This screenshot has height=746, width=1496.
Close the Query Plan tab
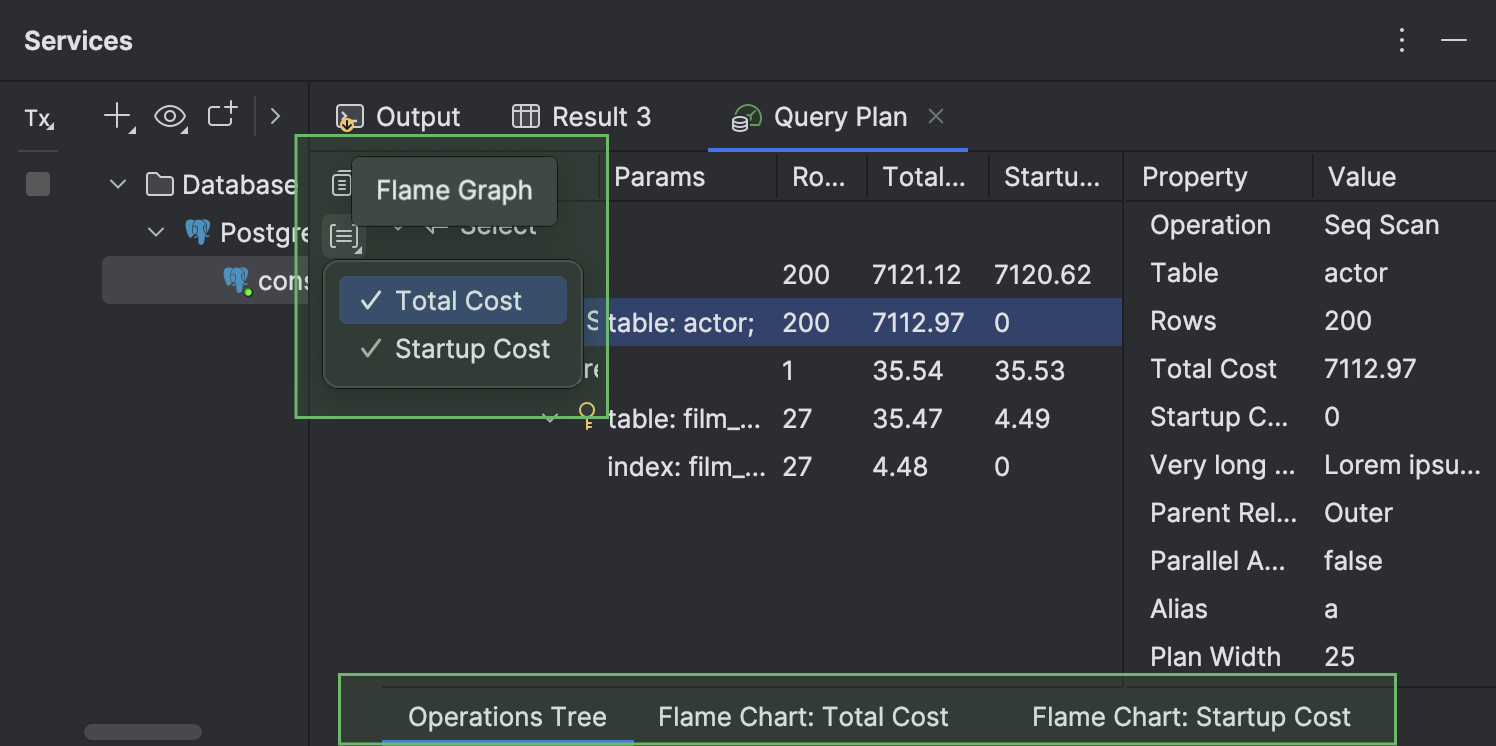[936, 117]
